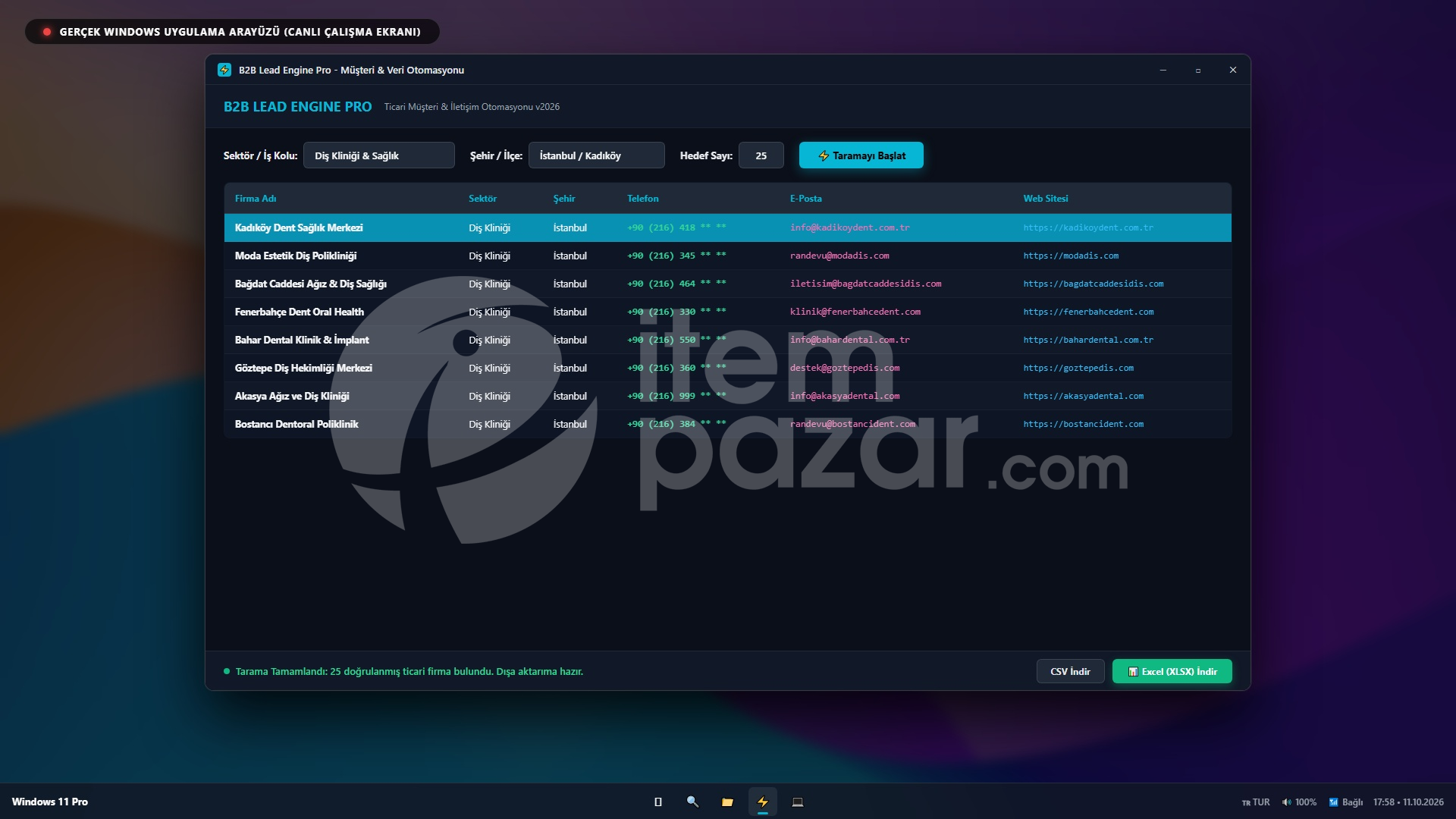Open the 17:58 clock in system tray
This screenshot has width=1456, height=819.
[1408, 802]
